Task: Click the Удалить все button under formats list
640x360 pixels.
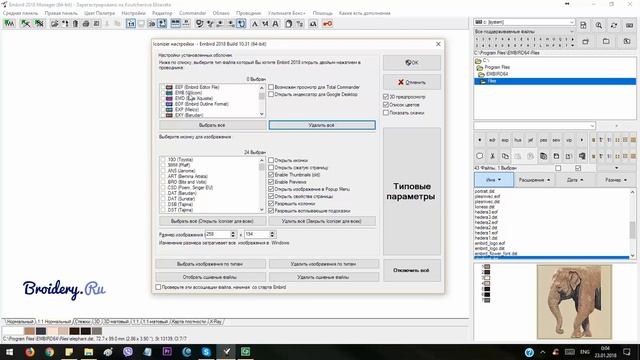Action: (x=322, y=125)
